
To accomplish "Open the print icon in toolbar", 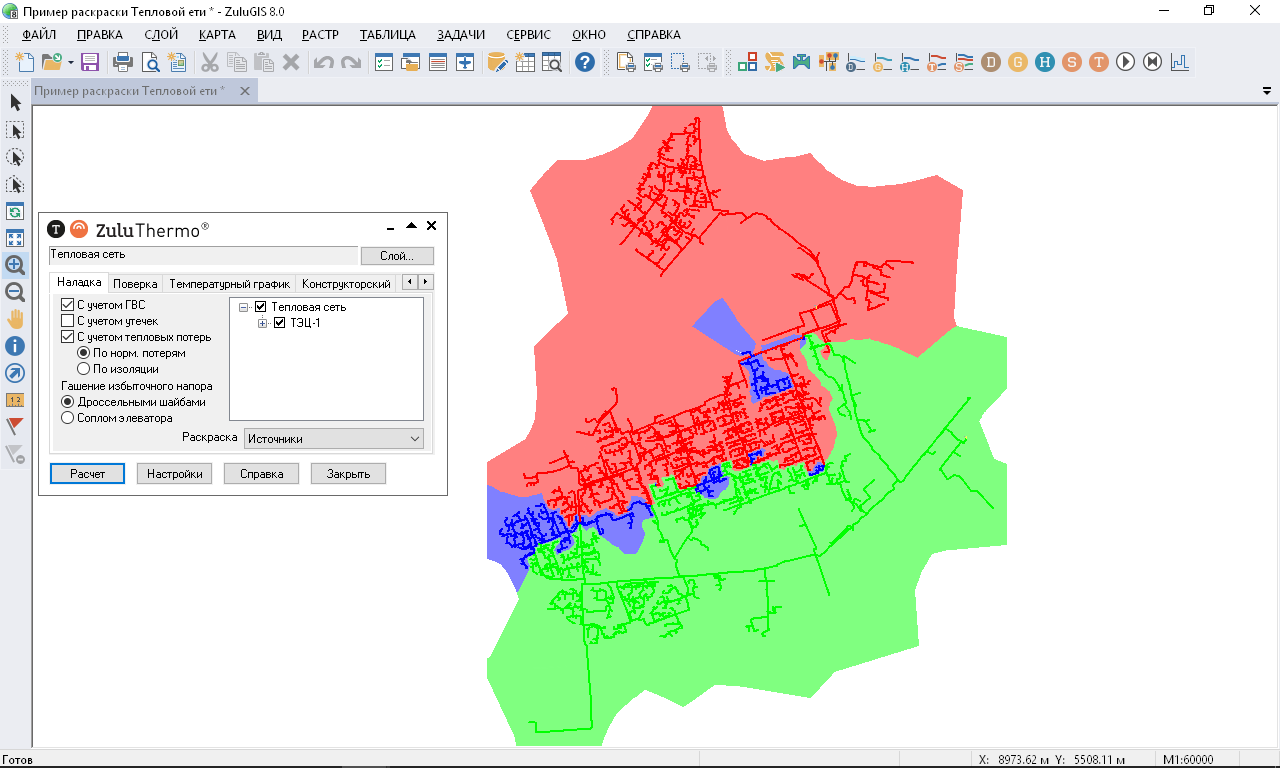I will pyautogui.click(x=123, y=62).
